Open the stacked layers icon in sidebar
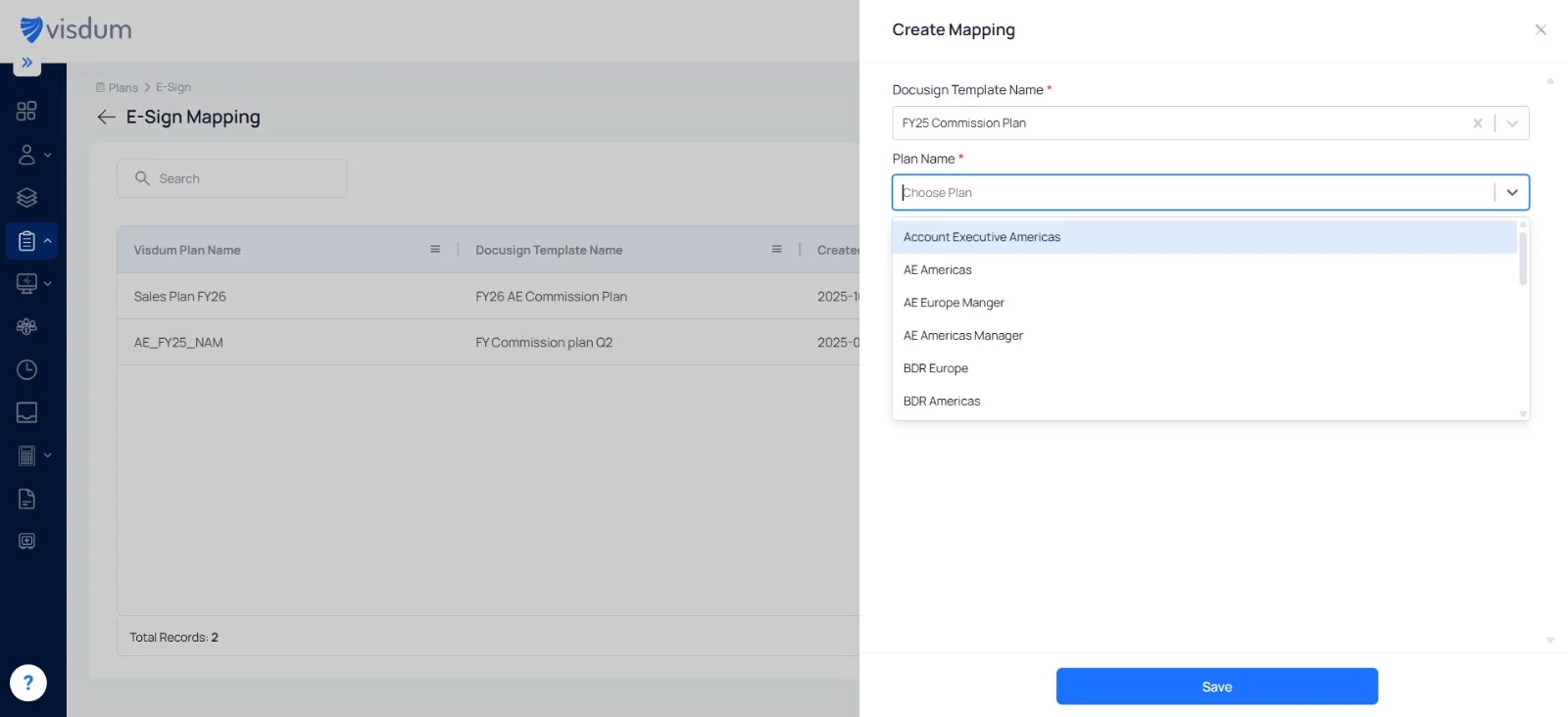The image size is (1568, 717). [x=26, y=198]
